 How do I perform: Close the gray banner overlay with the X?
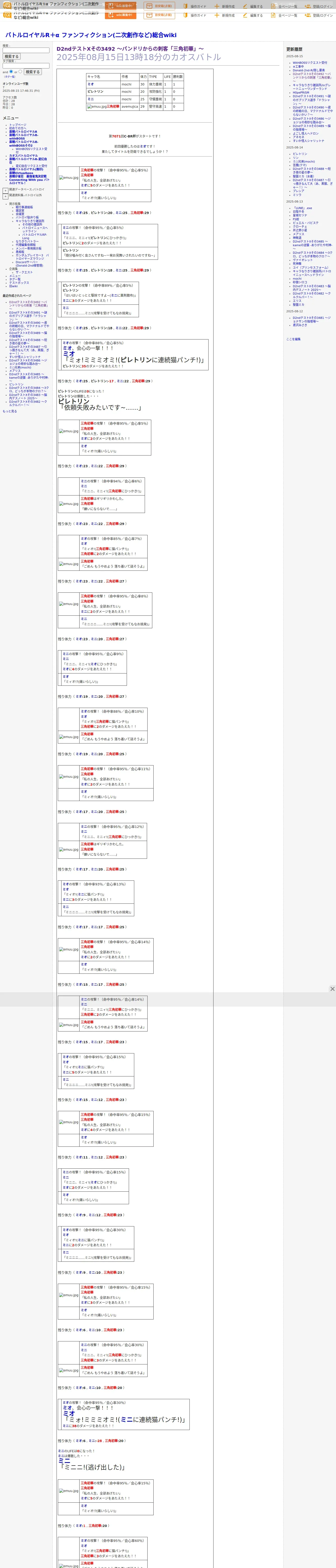[x=332, y=989]
